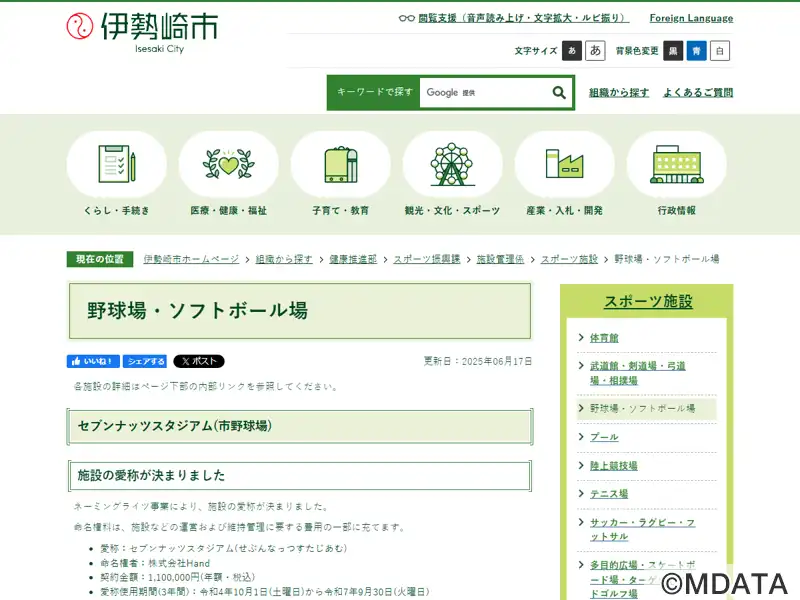Go to スポーツ振興課 in the breadcrumb

[x=427, y=259]
